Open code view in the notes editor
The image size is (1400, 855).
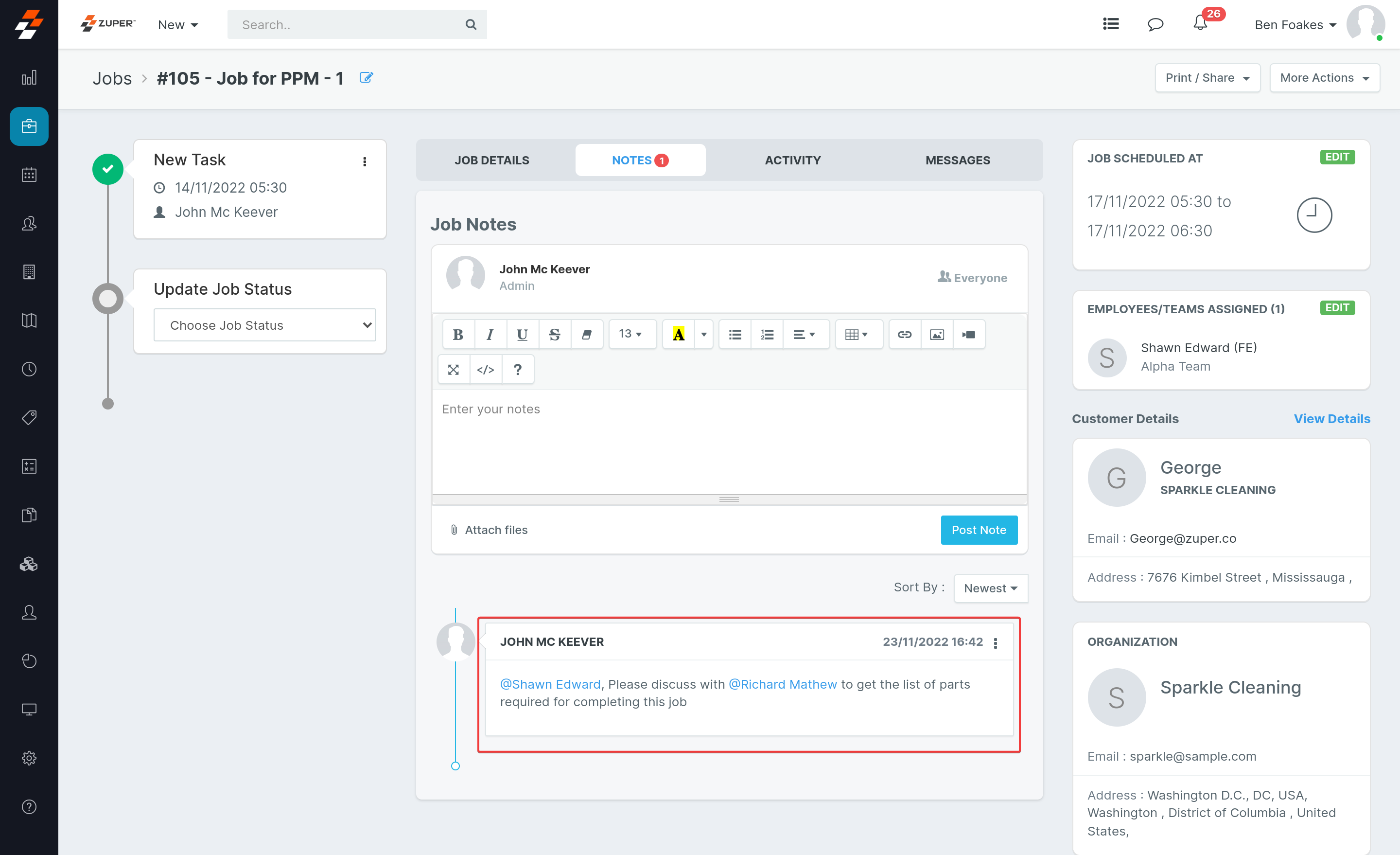pyautogui.click(x=485, y=370)
